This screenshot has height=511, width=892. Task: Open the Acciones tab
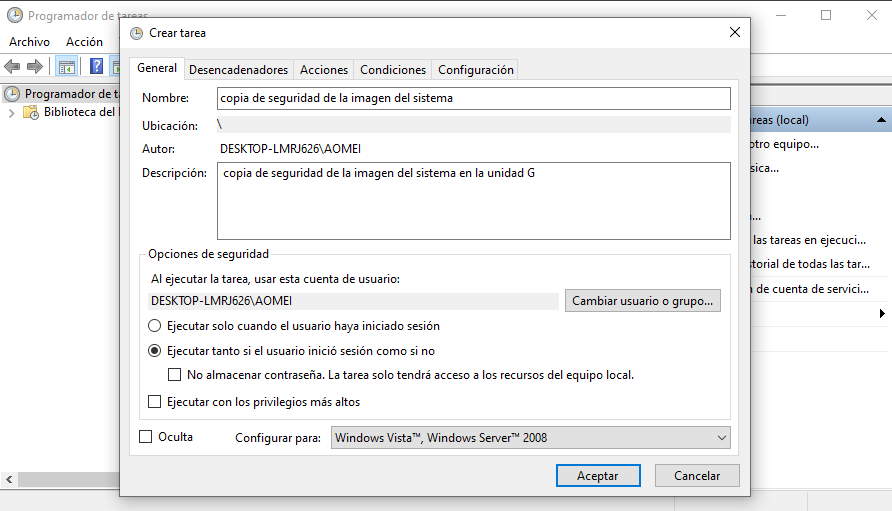coord(324,70)
